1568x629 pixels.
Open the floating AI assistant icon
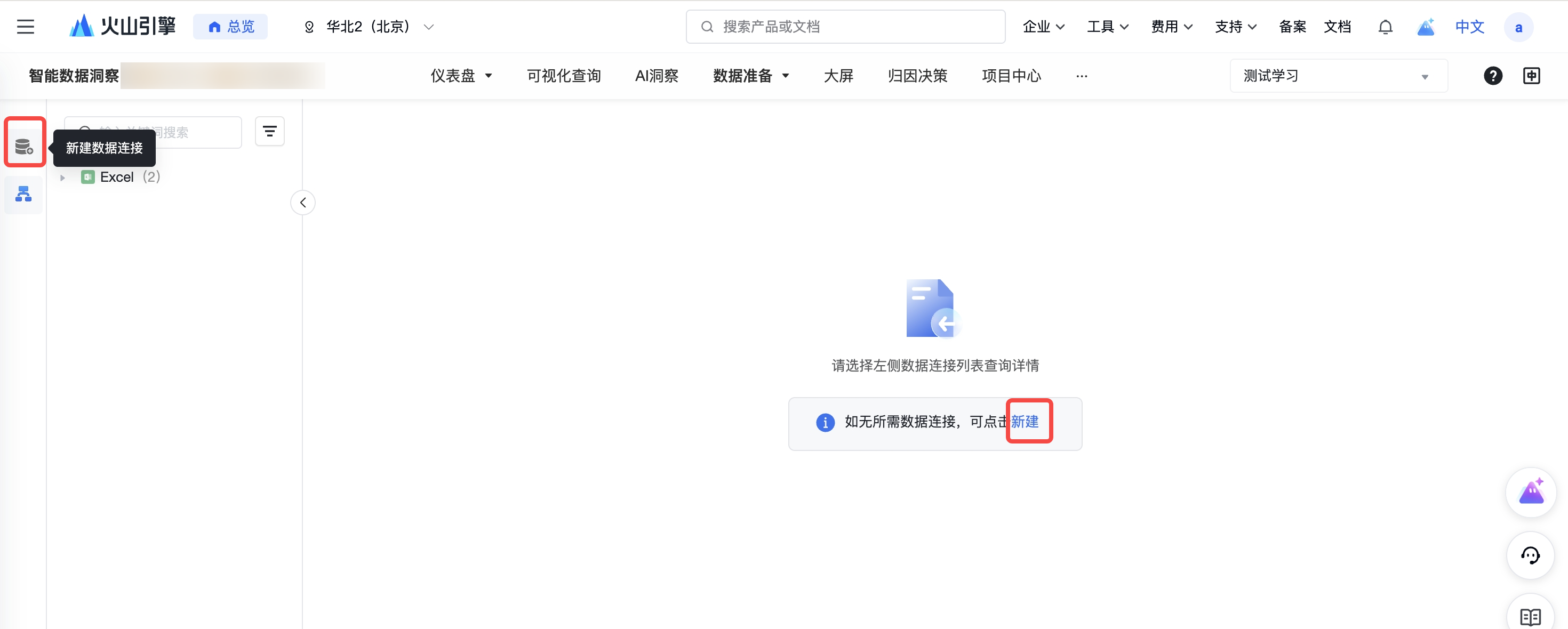[1530, 491]
